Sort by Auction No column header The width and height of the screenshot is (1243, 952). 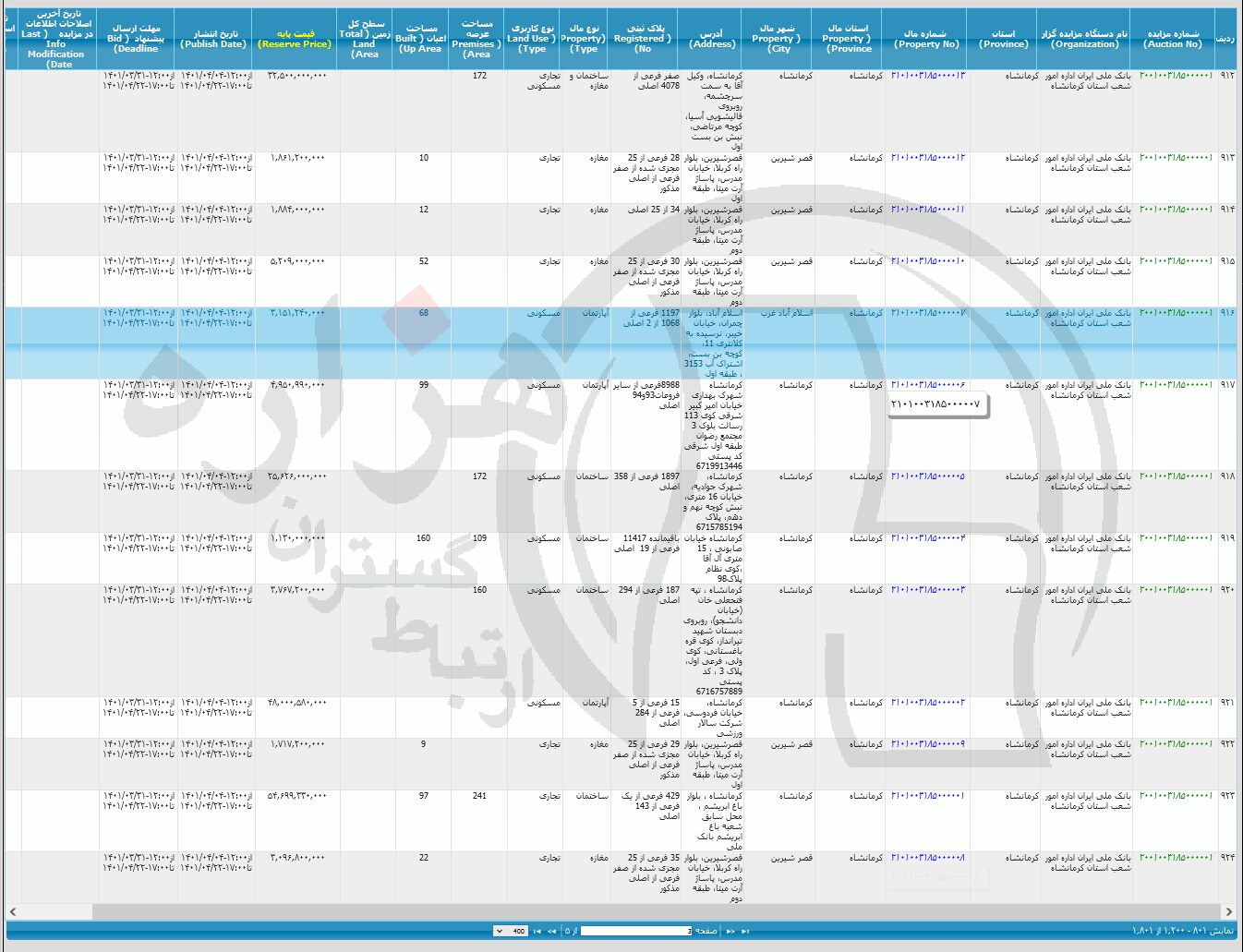click(x=1173, y=39)
